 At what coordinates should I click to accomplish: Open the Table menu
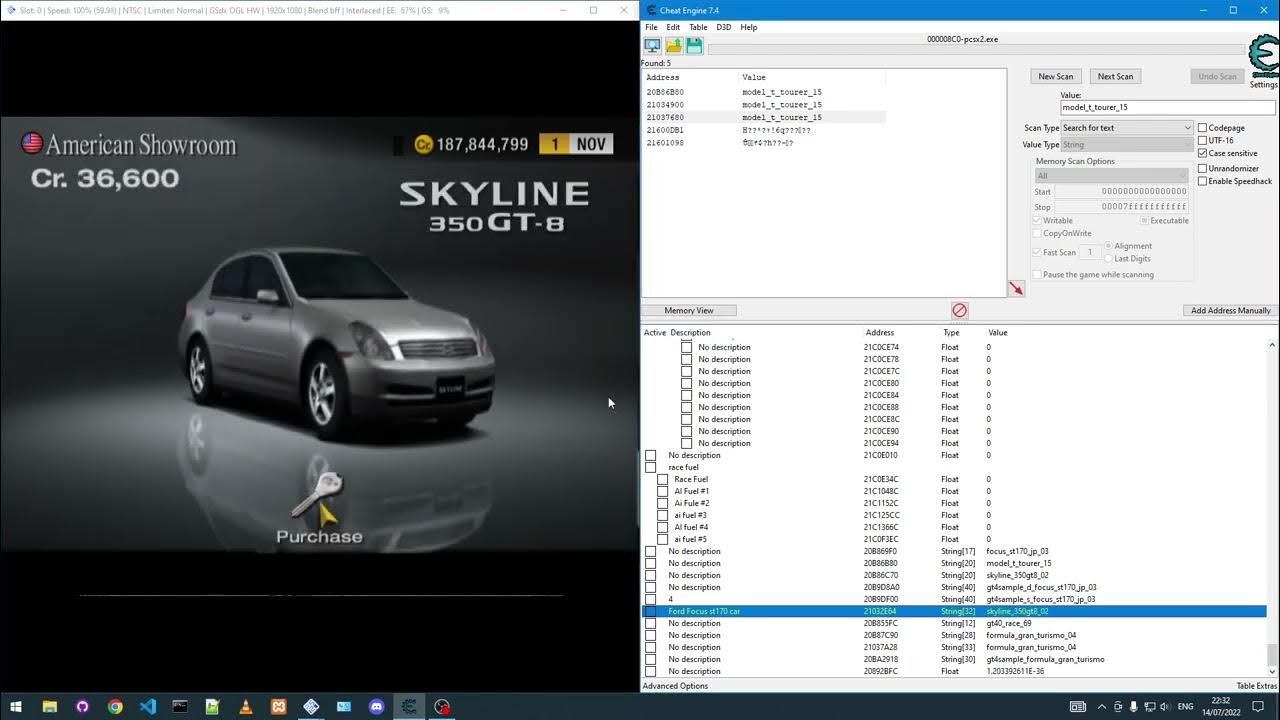pyautogui.click(x=698, y=27)
